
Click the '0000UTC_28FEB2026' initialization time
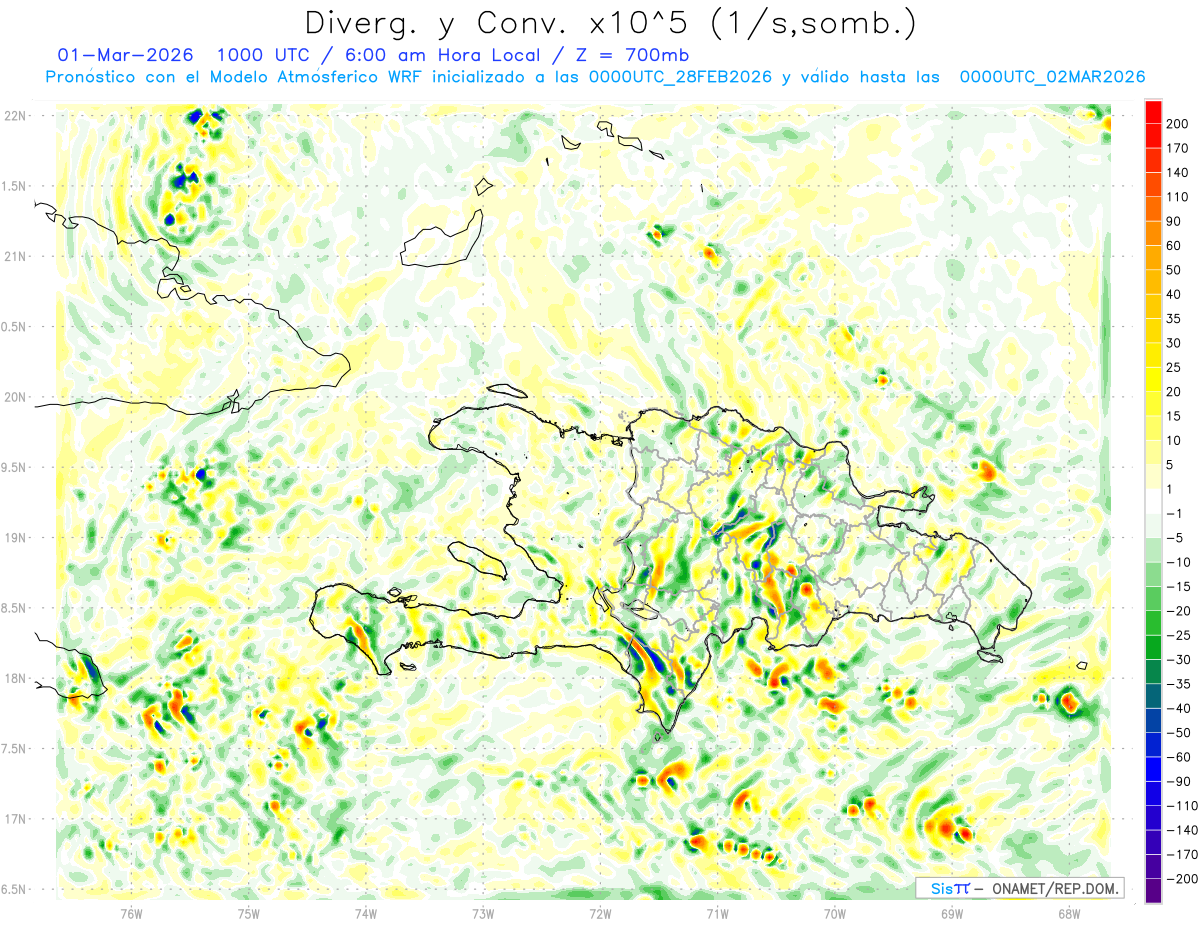[680, 77]
